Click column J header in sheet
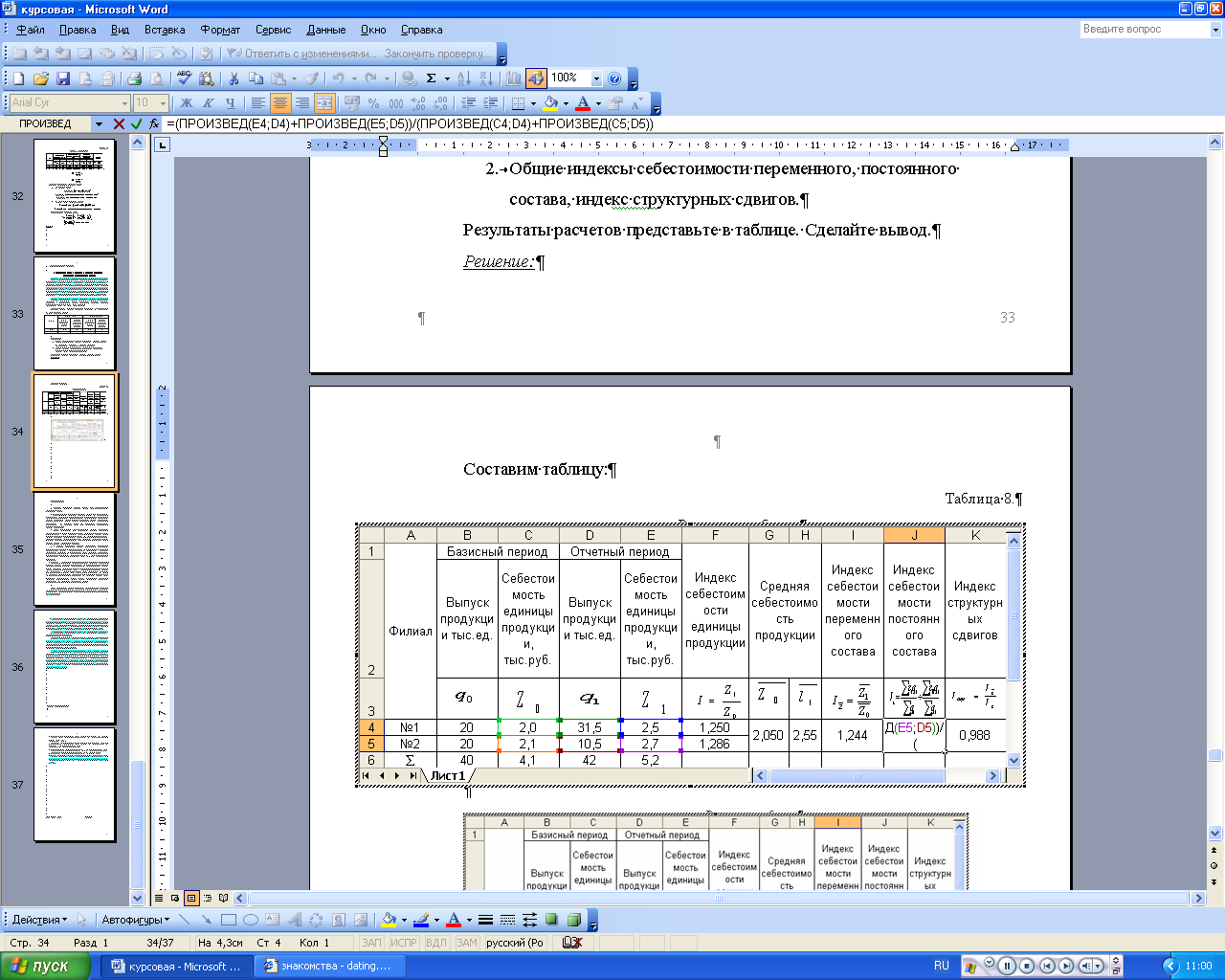Screen dimensions: 1225x980 [x=914, y=535]
